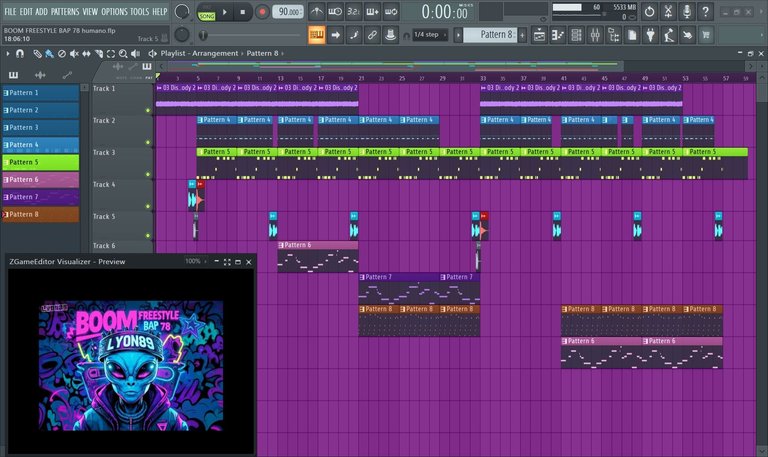Image resolution: width=768 pixels, height=457 pixels.
Task: Open the pattern menu arrow left of Pattern 8
Action: pyautogui.click(x=458, y=35)
